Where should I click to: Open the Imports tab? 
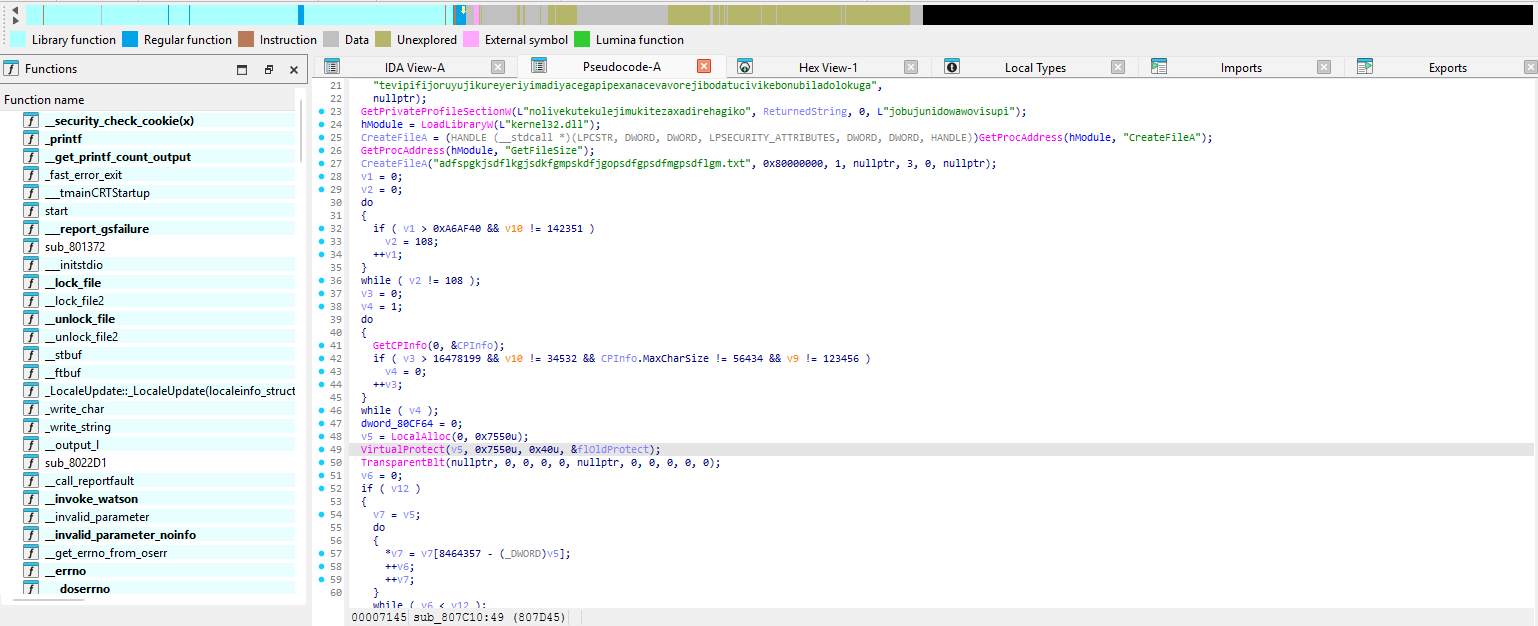(x=1241, y=67)
